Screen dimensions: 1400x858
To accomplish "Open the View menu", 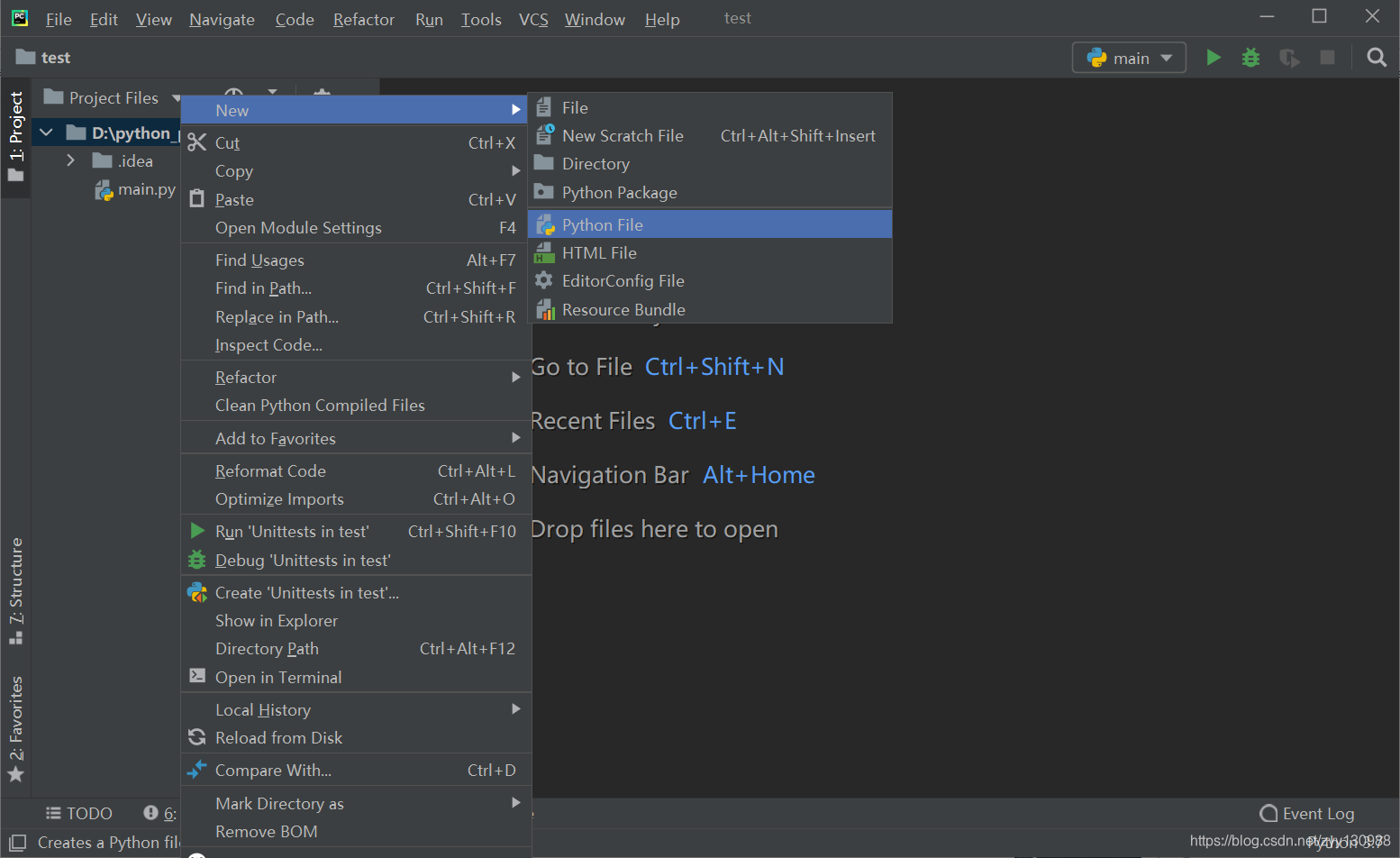I will [153, 19].
